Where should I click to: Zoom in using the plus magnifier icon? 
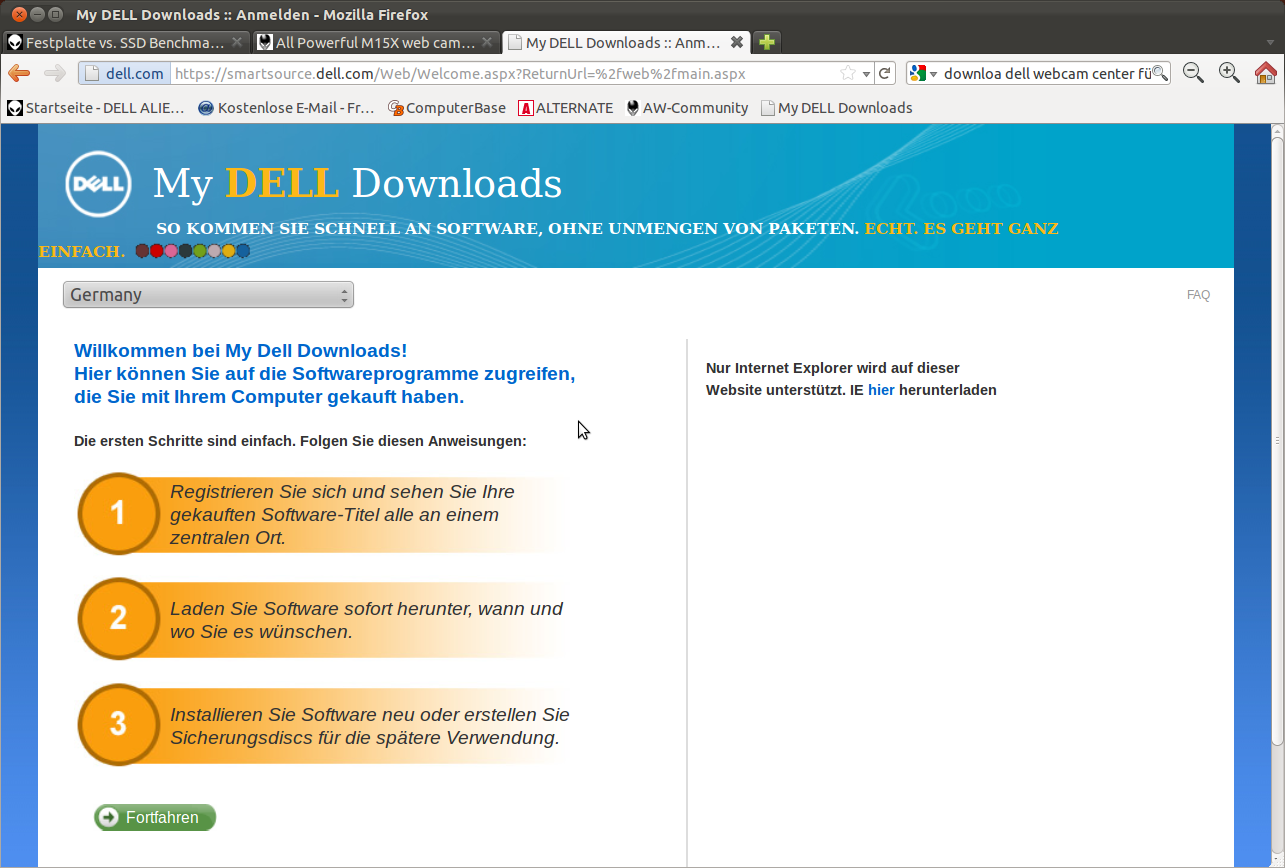point(1229,73)
